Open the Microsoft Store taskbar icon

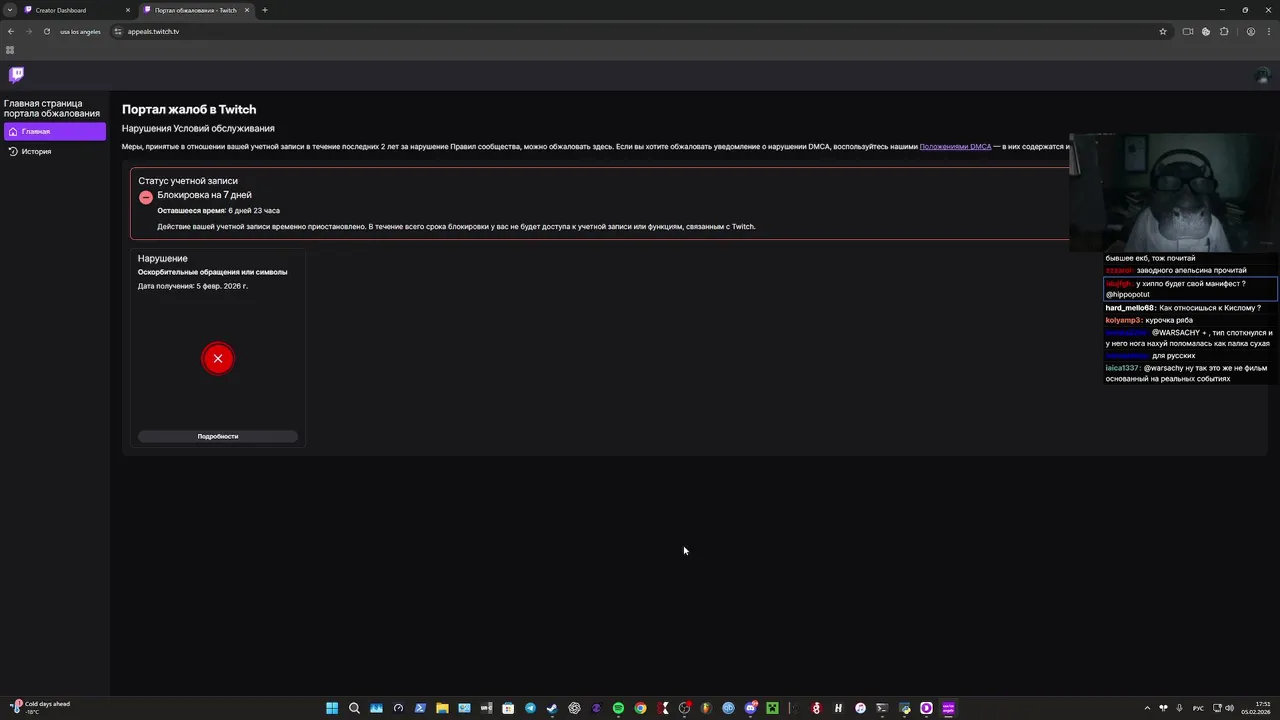[508, 708]
